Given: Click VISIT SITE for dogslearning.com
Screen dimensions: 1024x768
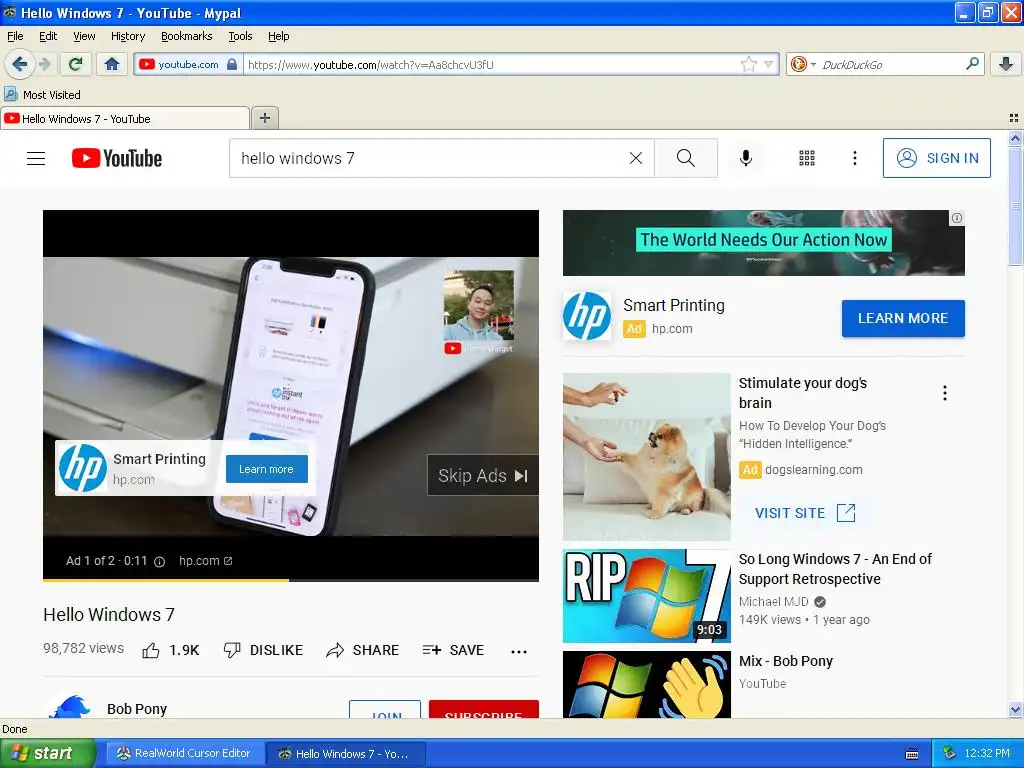Looking at the screenshot, I should click(805, 513).
